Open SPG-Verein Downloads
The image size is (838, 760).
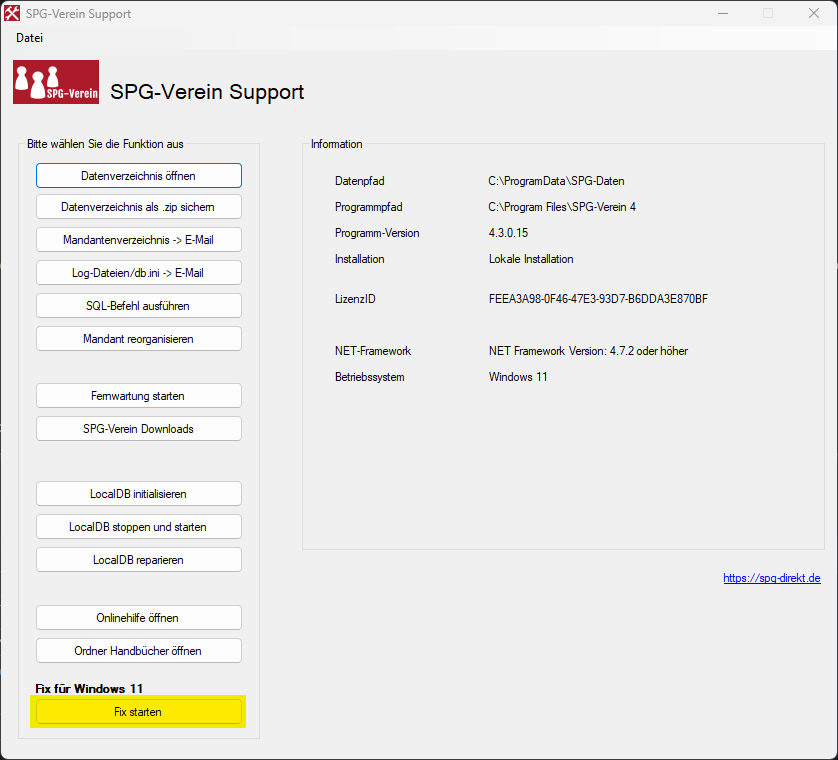click(x=138, y=429)
